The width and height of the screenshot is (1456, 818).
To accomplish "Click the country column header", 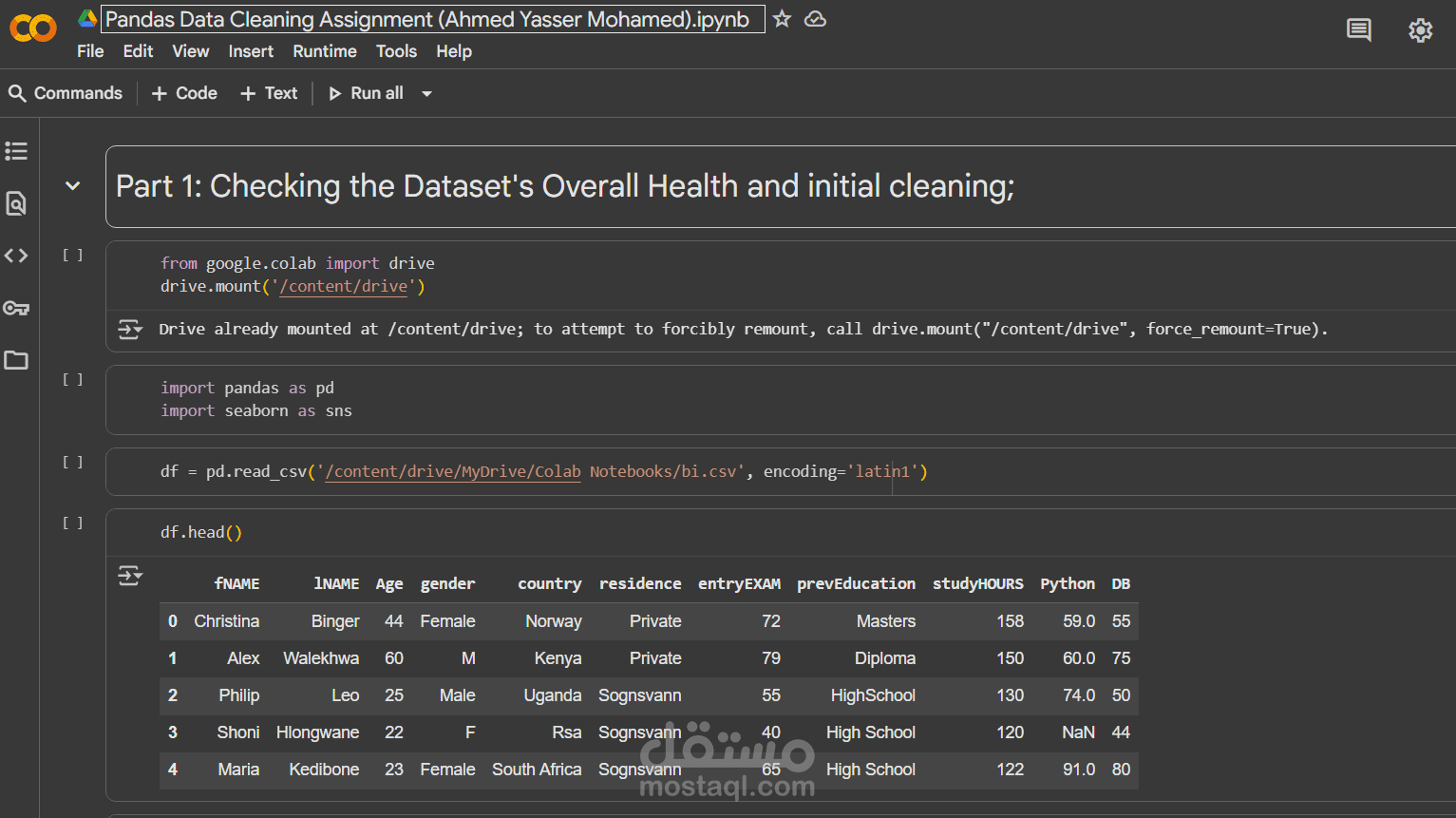I will click(549, 584).
